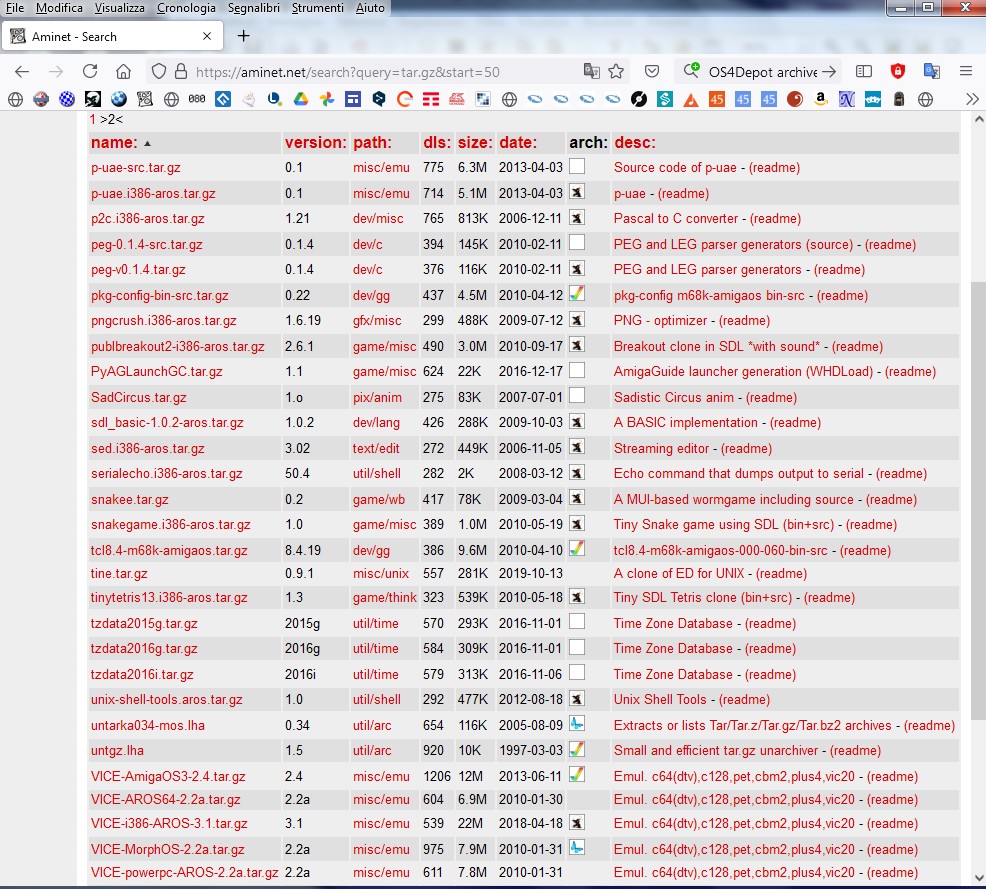Open the Firefox hamburger application menu
The image size is (986, 889).
tap(965, 72)
